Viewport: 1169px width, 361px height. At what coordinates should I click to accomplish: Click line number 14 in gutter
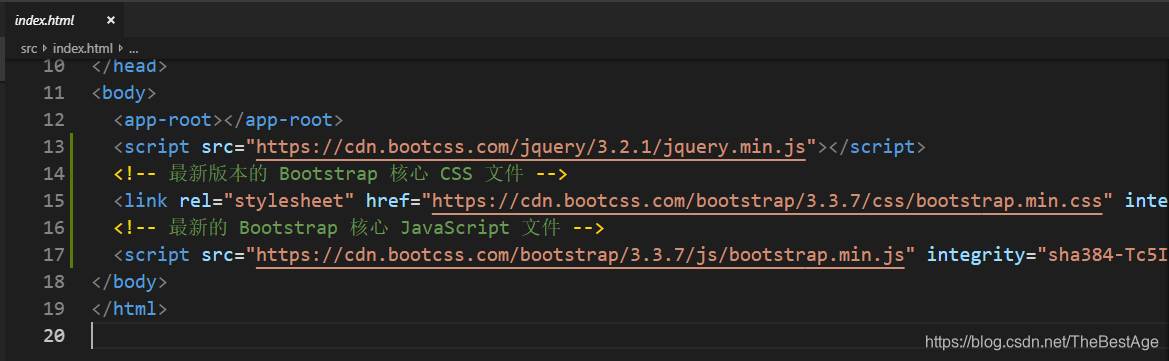point(54,174)
